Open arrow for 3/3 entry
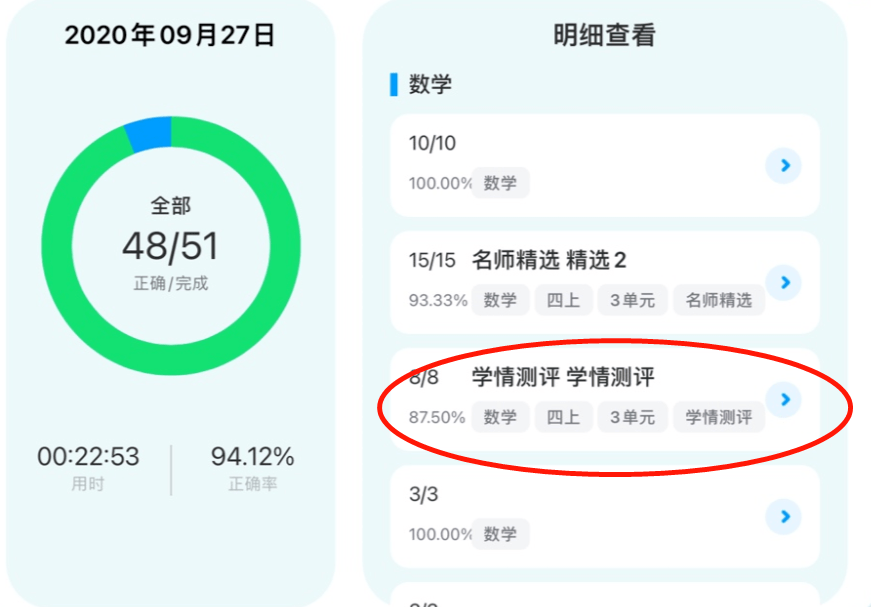Image resolution: width=871 pixels, height=607 pixels. [784, 517]
